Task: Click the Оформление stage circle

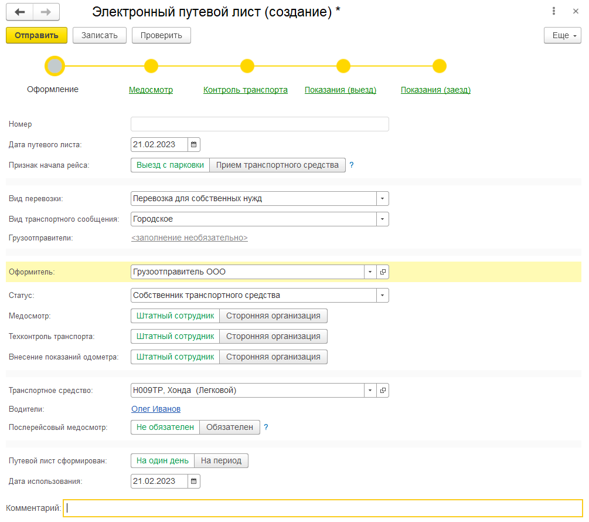Action: tap(55, 66)
